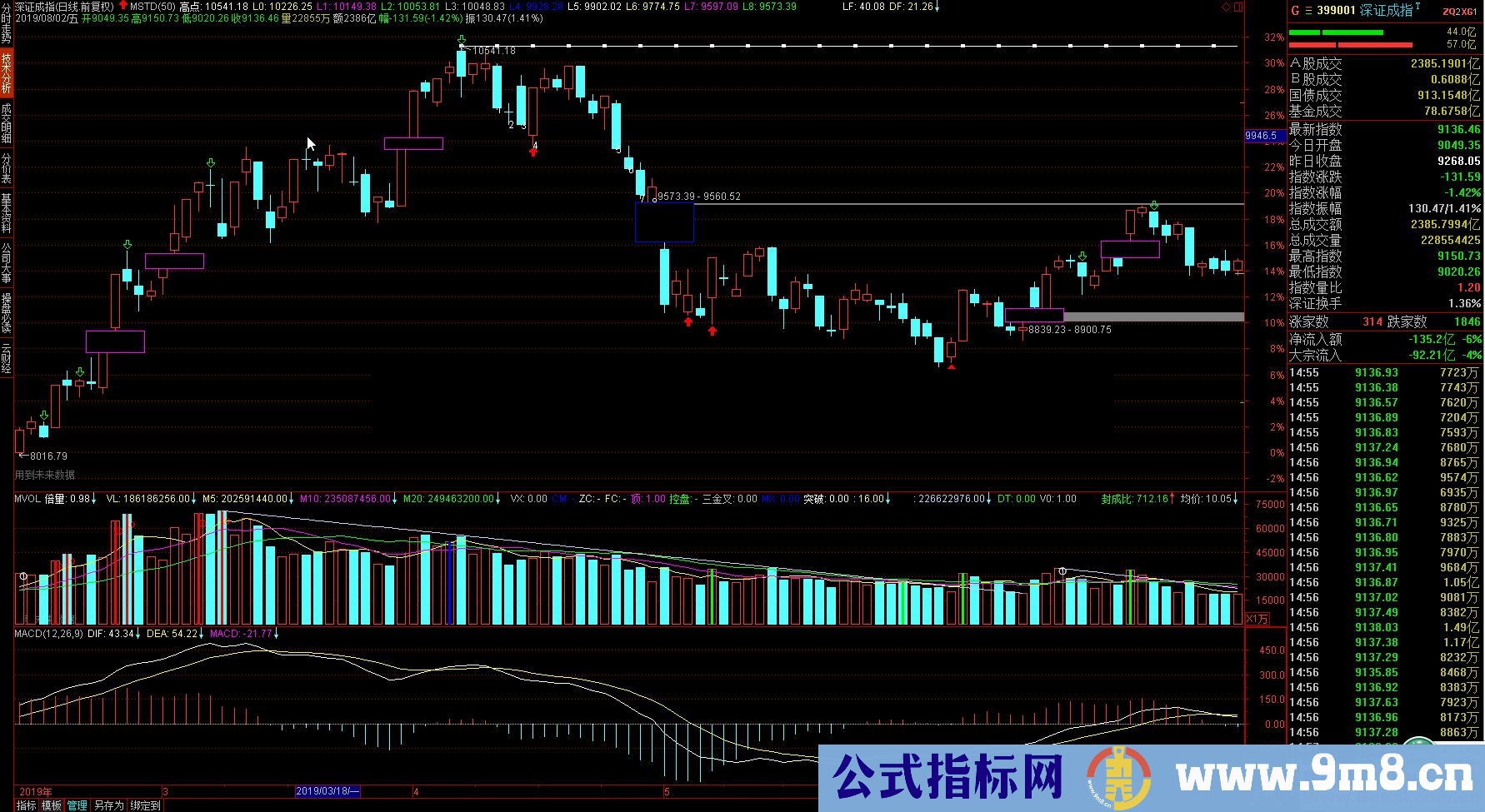Expand the arrow after DF: 21.26
Viewport: 1485px width, 812px height.
[x=937, y=7]
